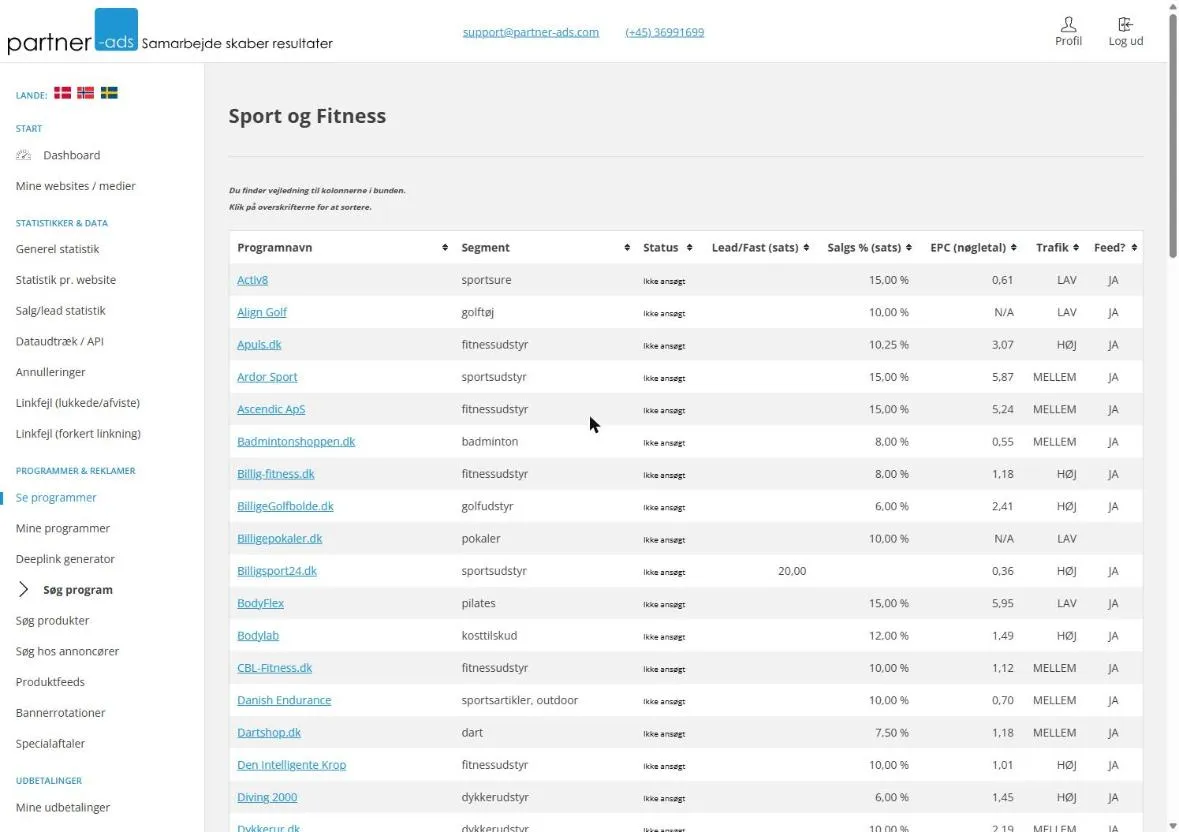Screen dimensions: 1179x832
Task: Click the Sport og Fitness heading
Action: (307, 116)
